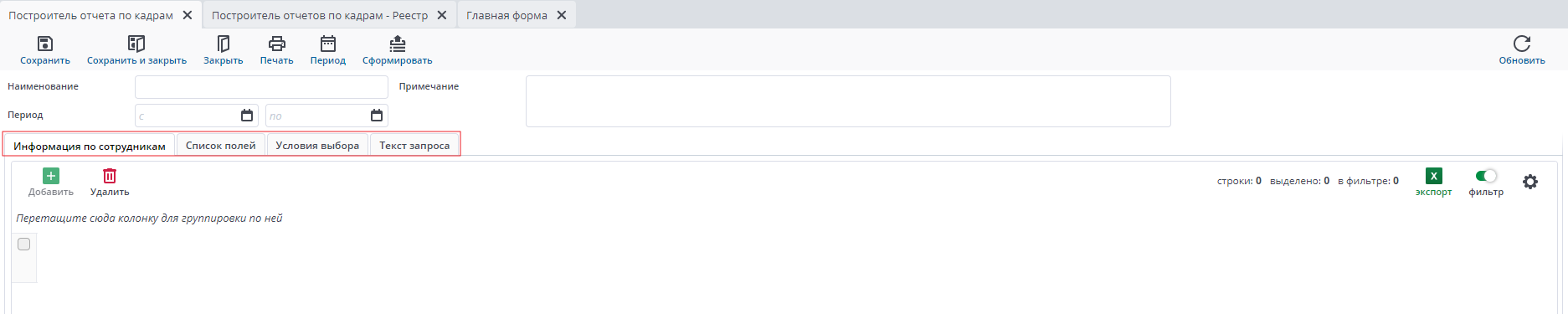The width and height of the screenshot is (1568, 314).
Task: Close the Главная форма tab
Action: (x=562, y=15)
